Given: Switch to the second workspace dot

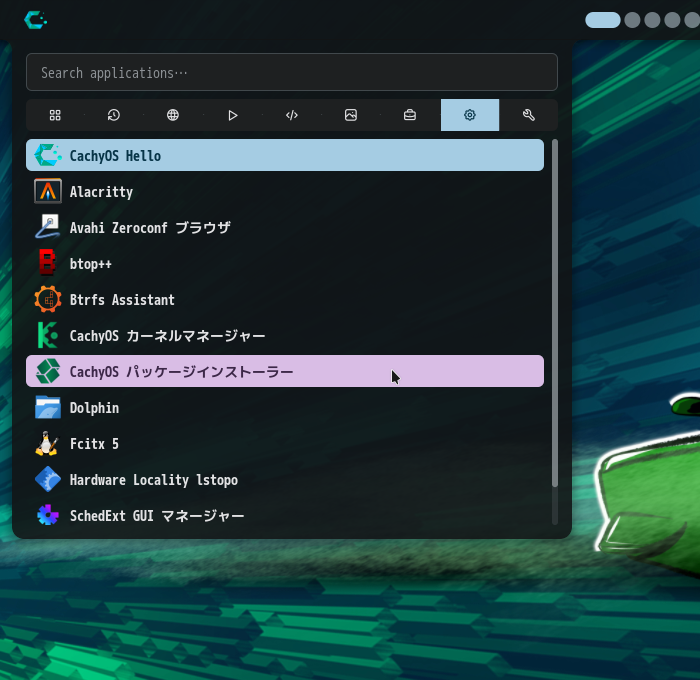Looking at the screenshot, I should tap(633, 20).
